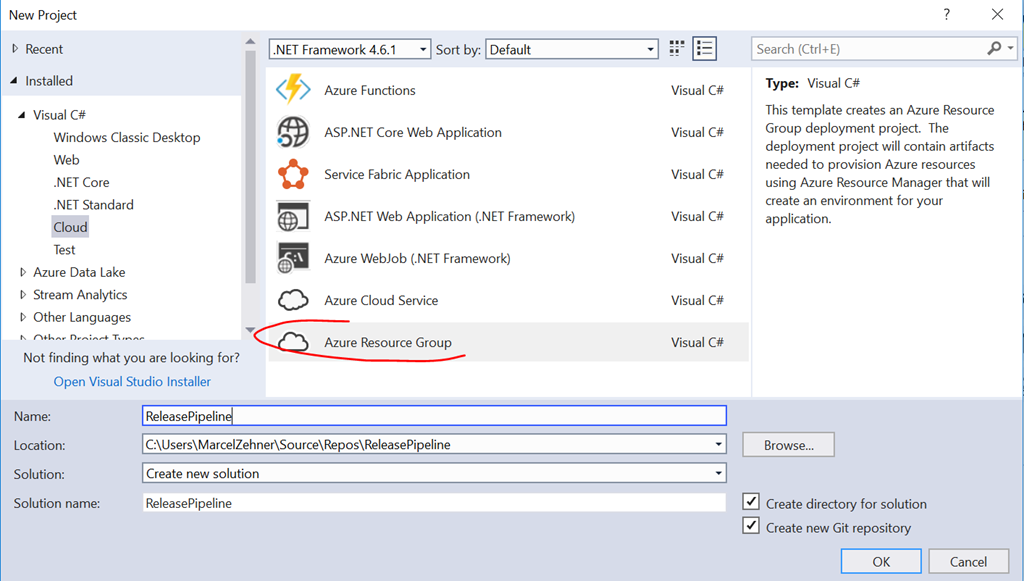The width and height of the screenshot is (1024, 581).
Task: Select the Azure WebJob template icon
Action: click(293, 258)
